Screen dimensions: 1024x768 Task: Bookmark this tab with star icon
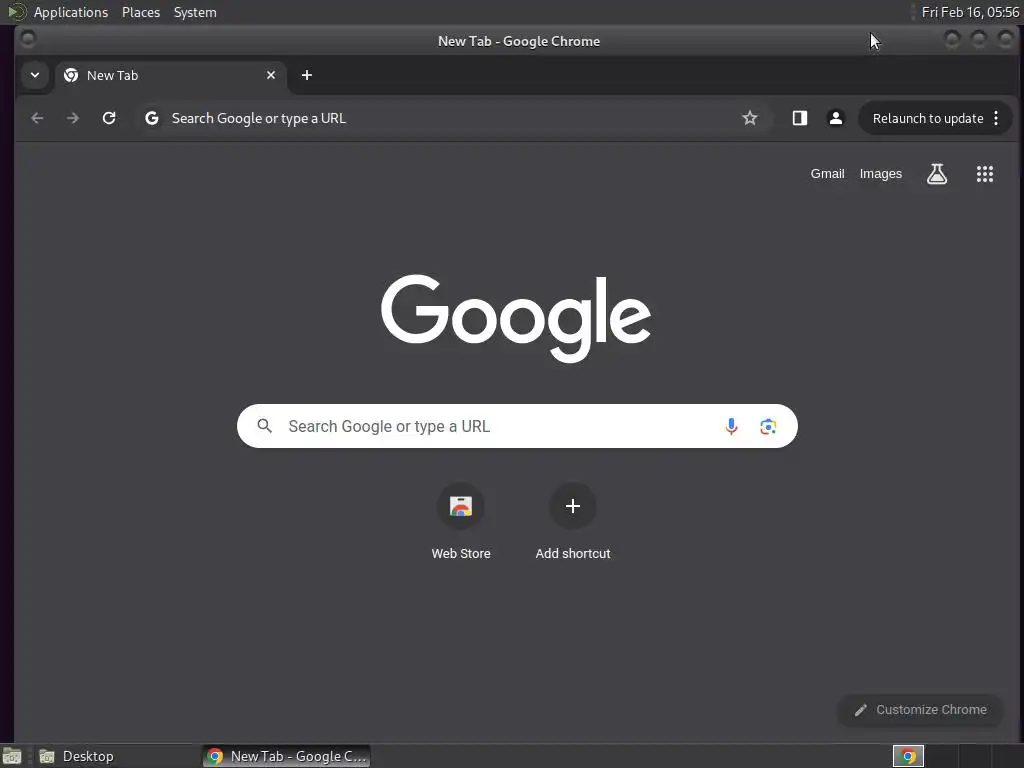click(x=750, y=118)
